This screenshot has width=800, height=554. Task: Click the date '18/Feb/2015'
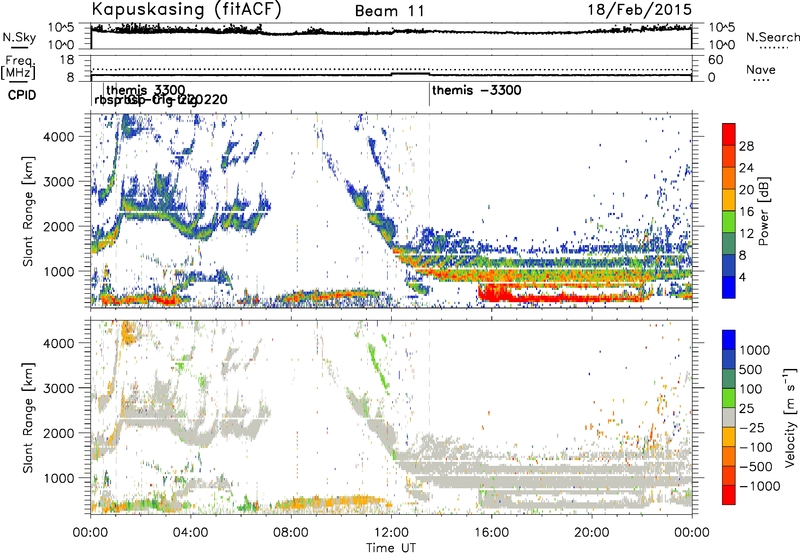pos(640,9)
